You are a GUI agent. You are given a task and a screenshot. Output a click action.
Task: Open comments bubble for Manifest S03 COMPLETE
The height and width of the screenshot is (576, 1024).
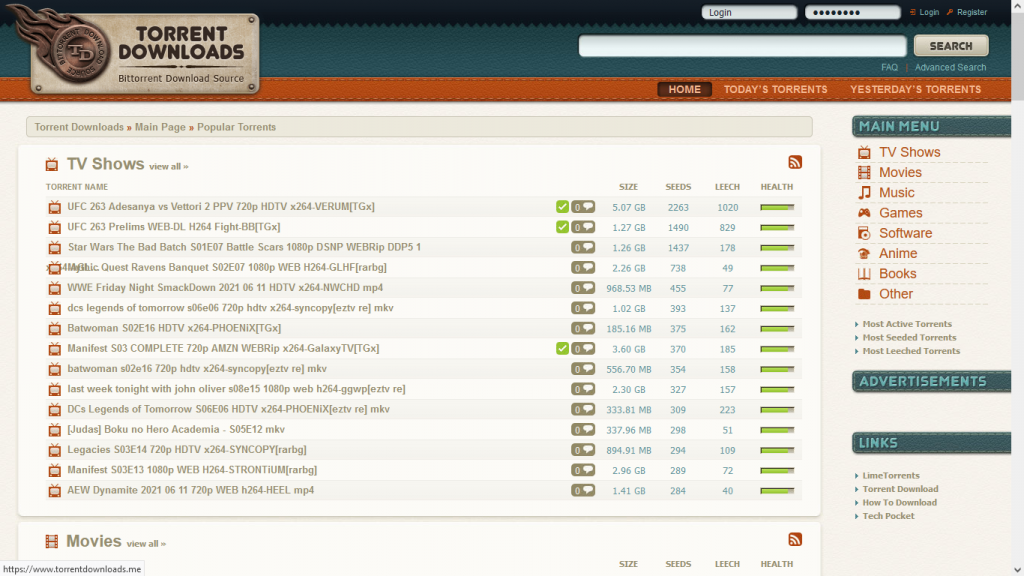583,349
